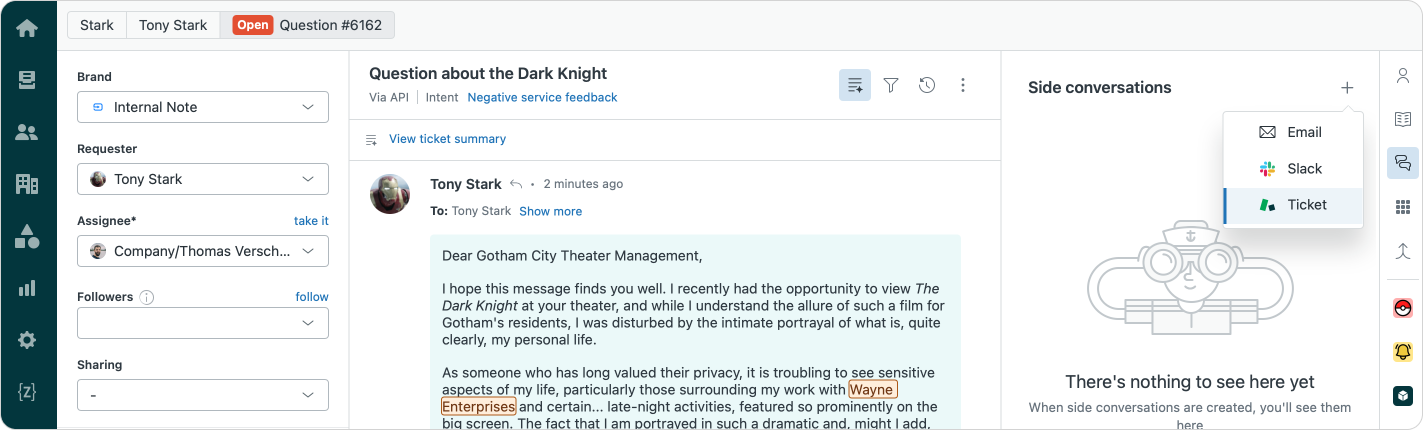This screenshot has height=430, width=1423.
Task: Open the Organizations building icon
Action: coord(27,184)
